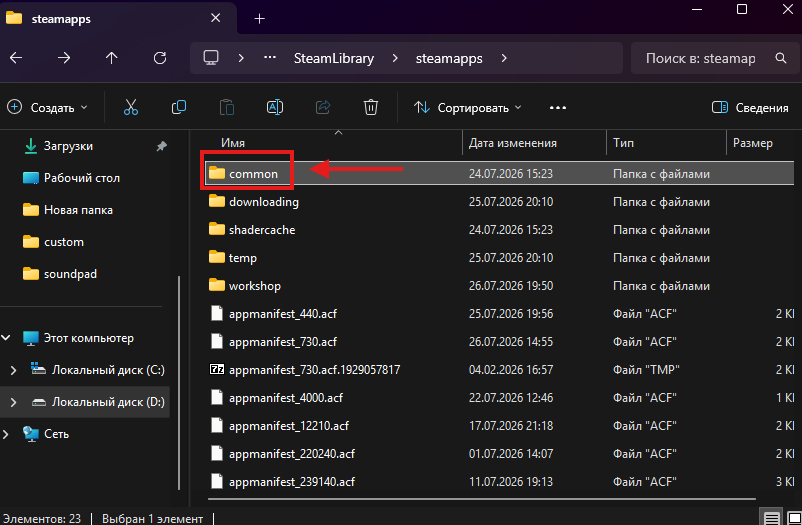The height and width of the screenshot is (525, 802).
Task: Click the This PC monitor icon in address bar
Action: pos(211,58)
